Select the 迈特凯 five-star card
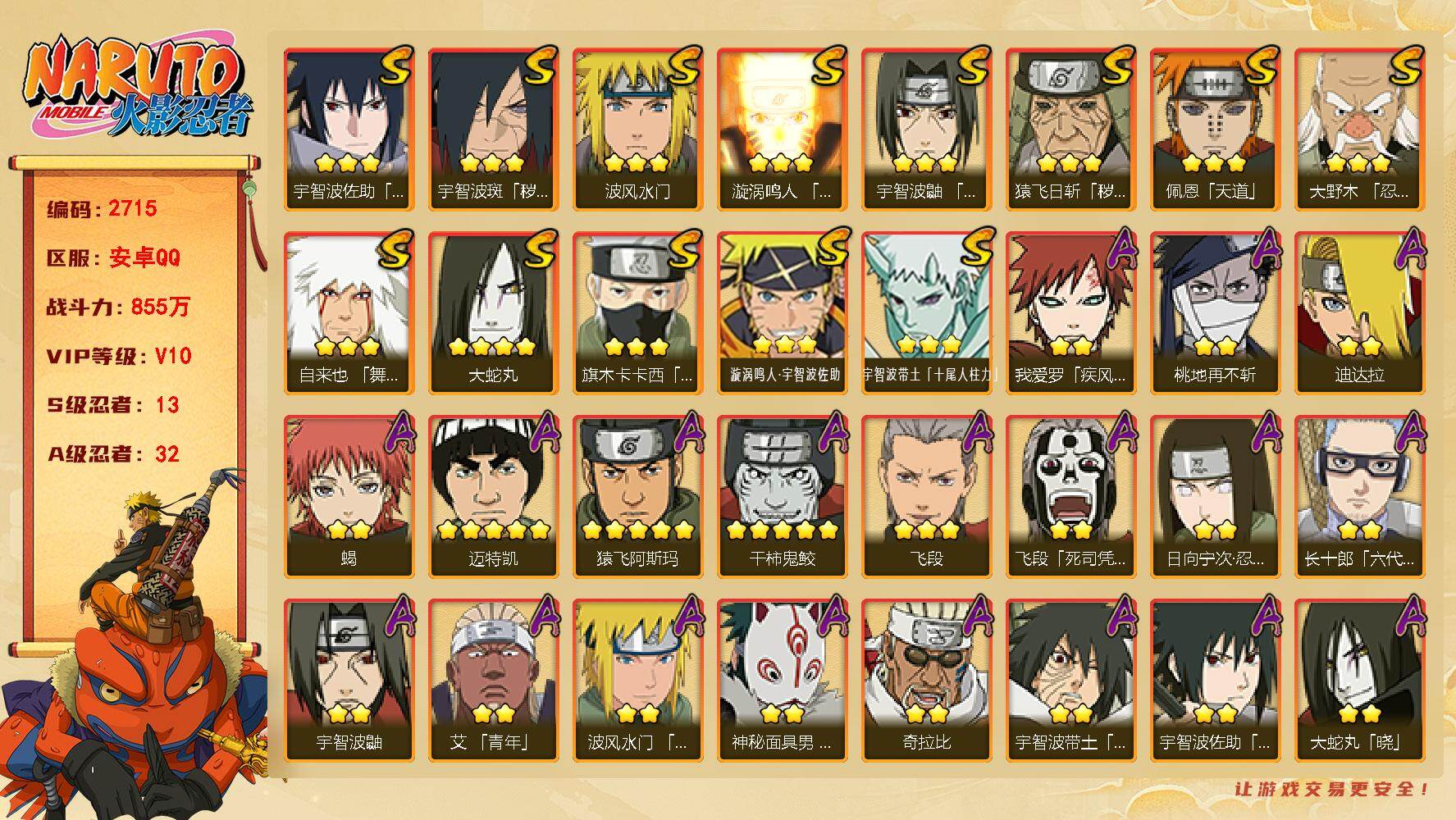1456x820 pixels. 493,497
